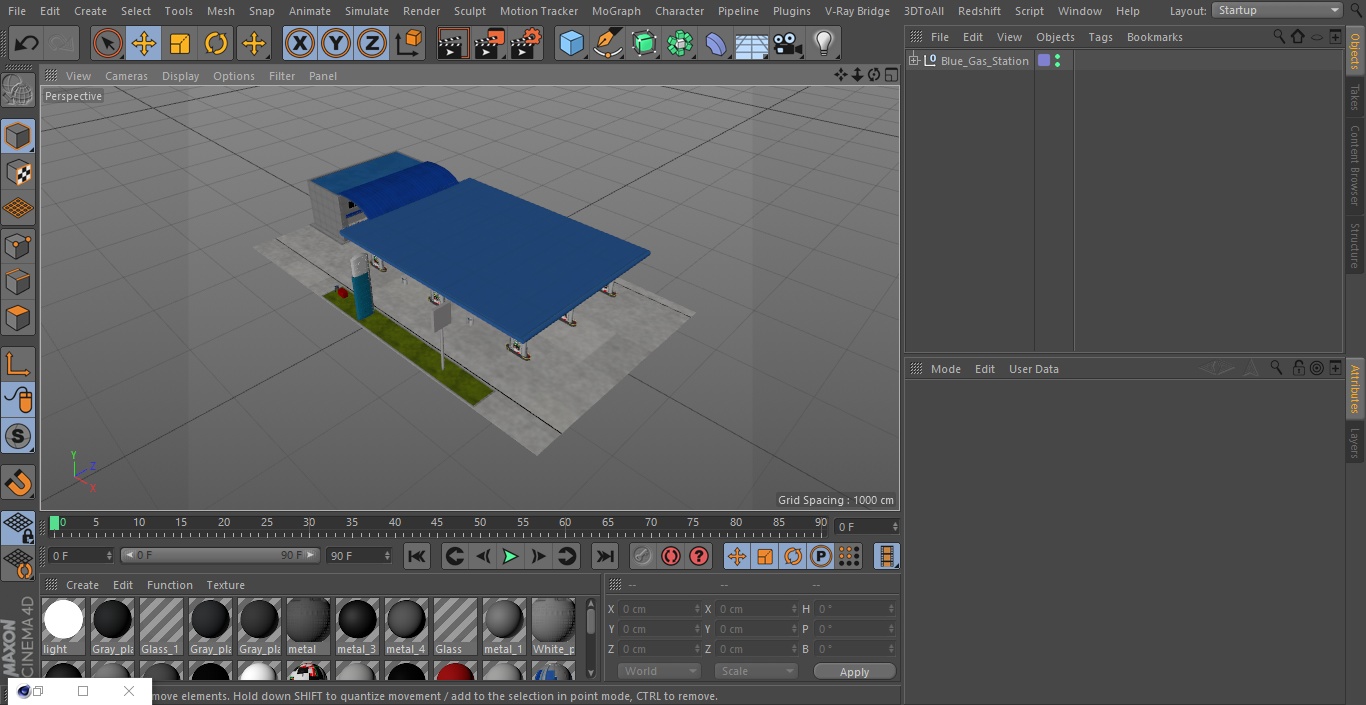The width and height of the screenshot is (1366, 705).
Task: Select the white light material
Action: [63, 626]
